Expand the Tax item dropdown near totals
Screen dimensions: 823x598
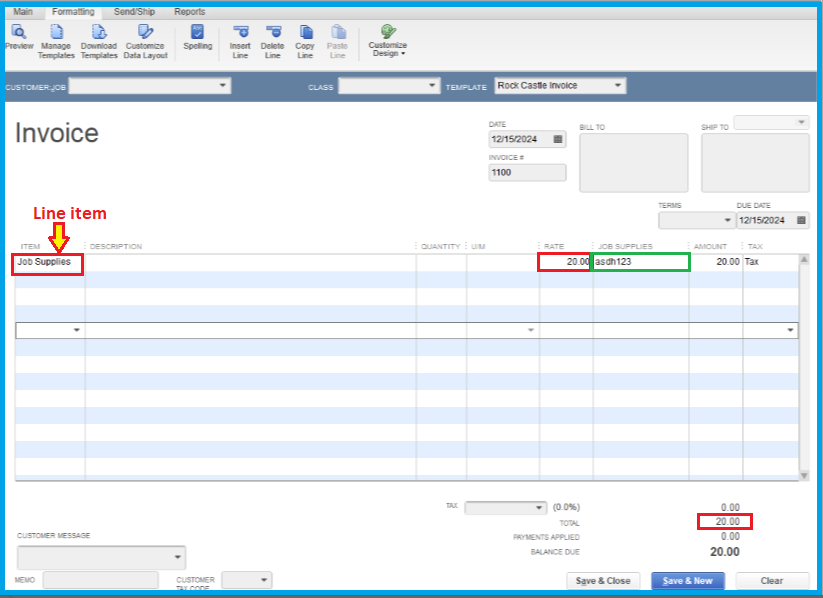(x=539, y=508)
